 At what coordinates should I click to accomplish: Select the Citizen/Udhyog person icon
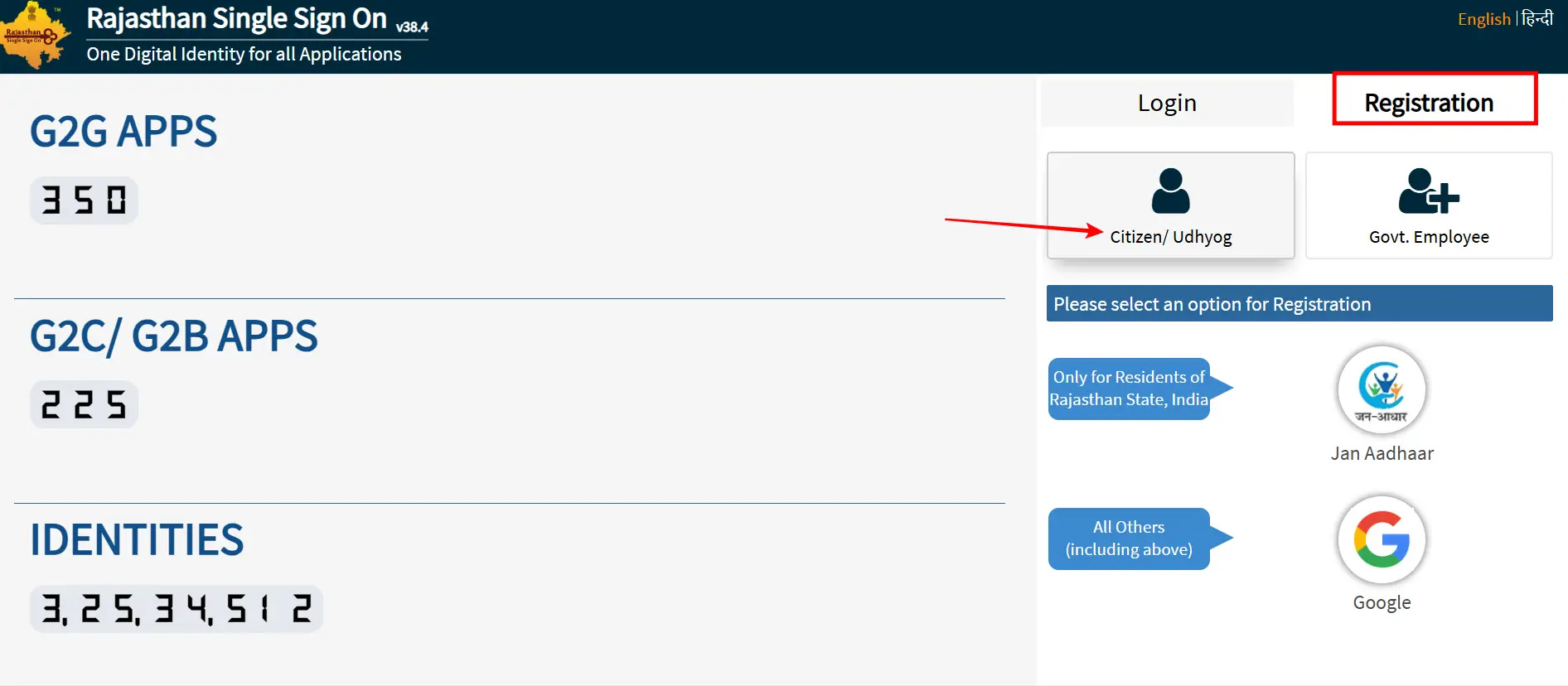(x=1169, y=191)
